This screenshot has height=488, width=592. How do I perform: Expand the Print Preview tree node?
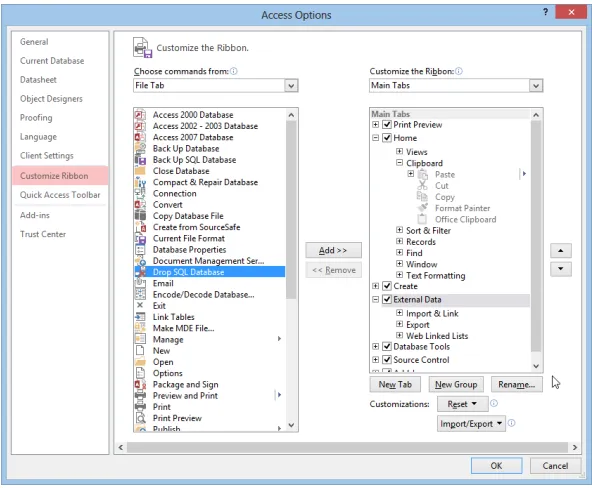pos(375,125)
